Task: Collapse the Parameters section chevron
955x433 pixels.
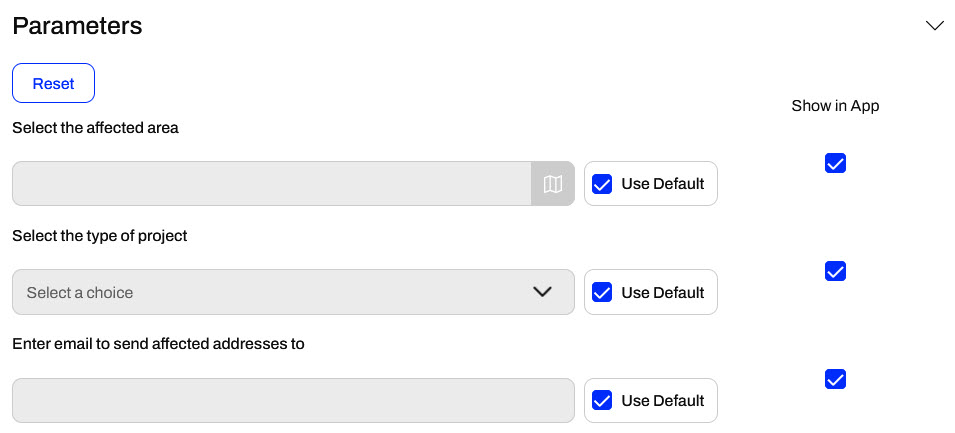Action: (935, 26)
